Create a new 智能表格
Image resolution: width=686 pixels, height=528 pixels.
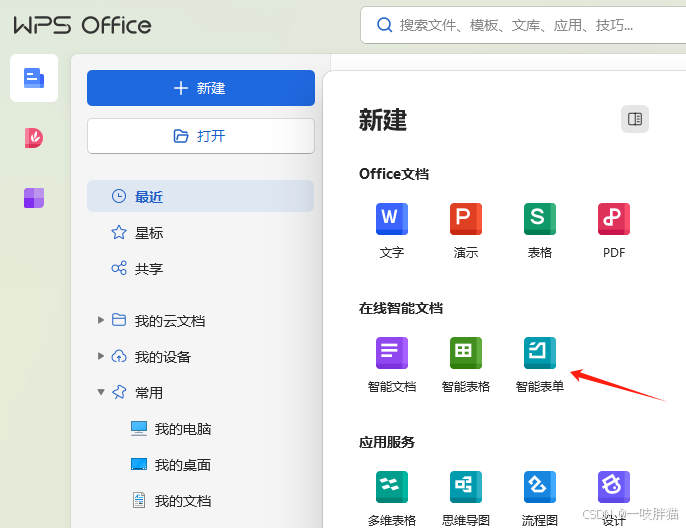[x=466, y=365]
